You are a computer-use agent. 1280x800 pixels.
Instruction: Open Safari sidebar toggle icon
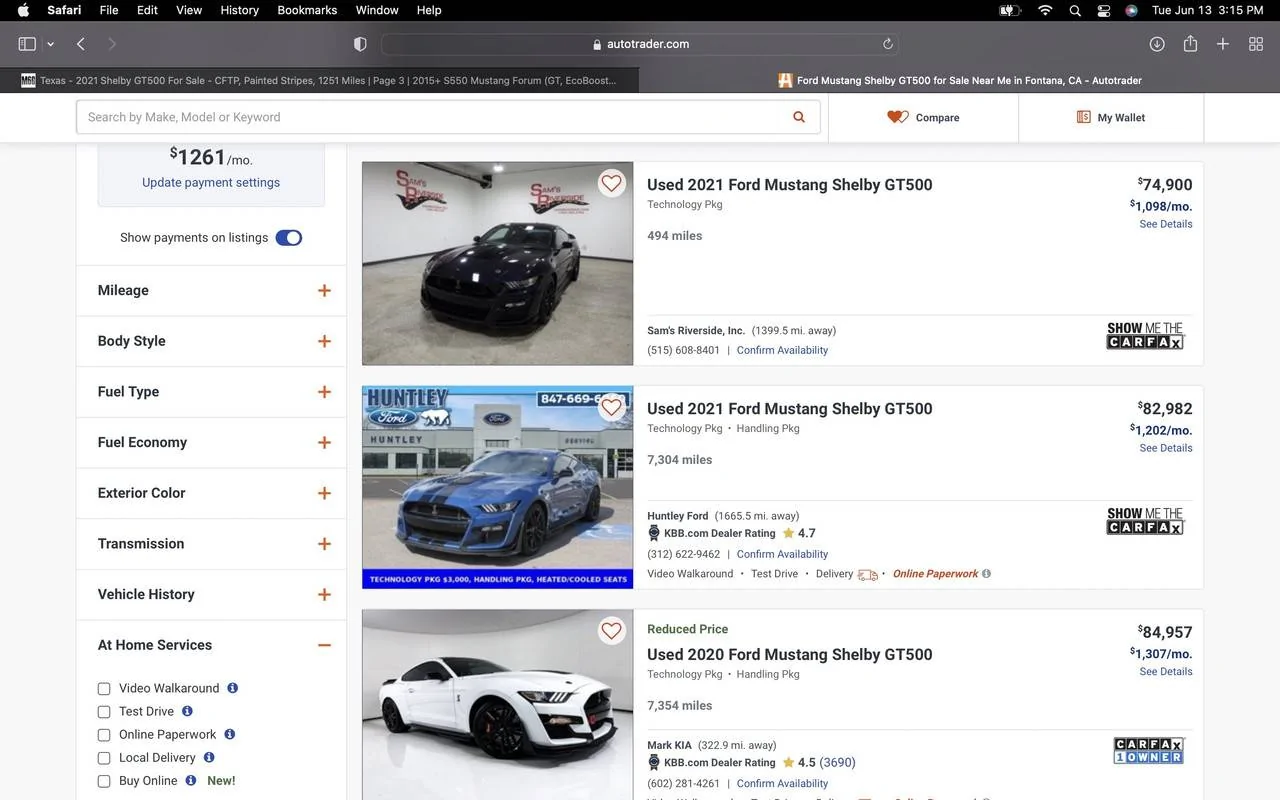click(x=27, y=44)
